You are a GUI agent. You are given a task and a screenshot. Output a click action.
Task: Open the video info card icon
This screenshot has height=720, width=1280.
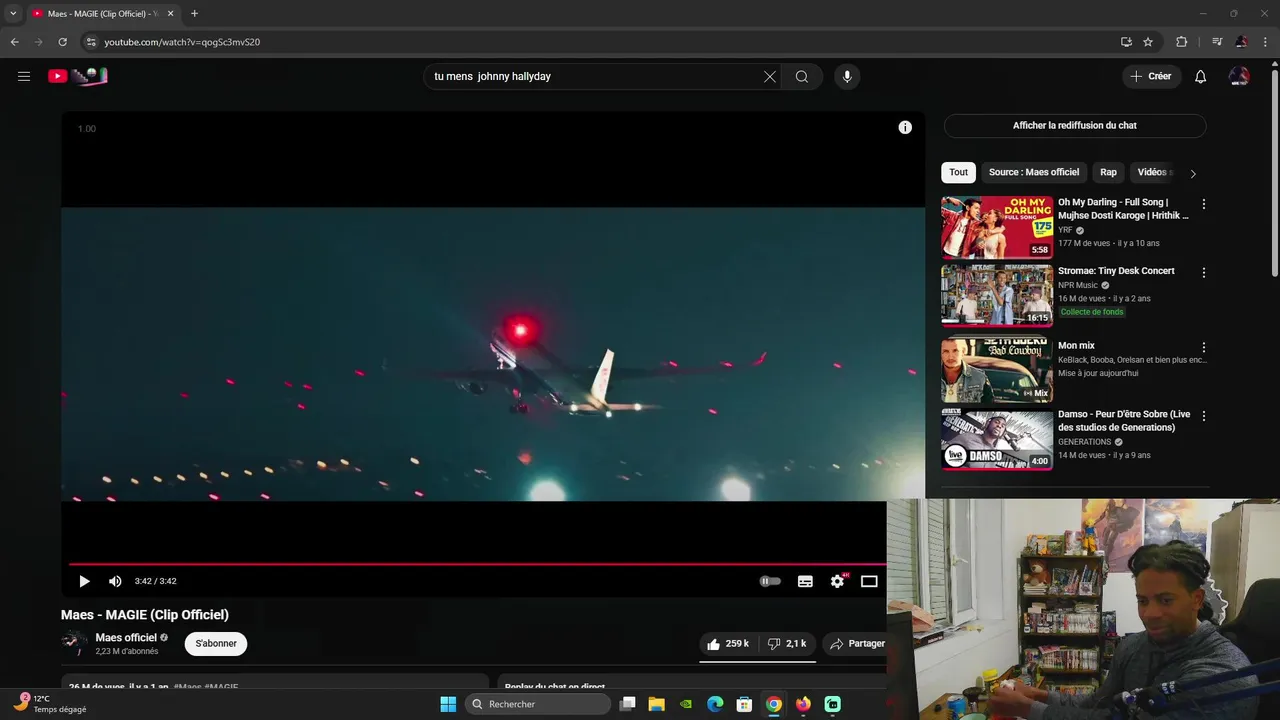pyautogui.click(x=905, y=127)
